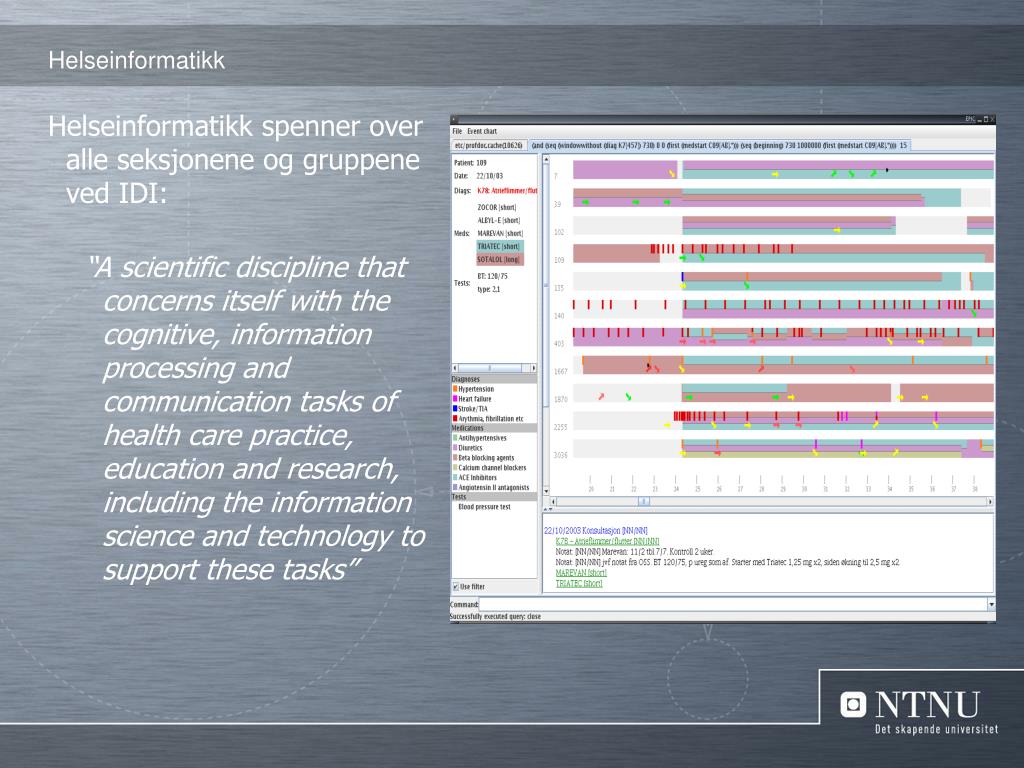1024x768 pixels.
Task: Open the TRIATEC [short] link in notes
Action: pos(579,583)
